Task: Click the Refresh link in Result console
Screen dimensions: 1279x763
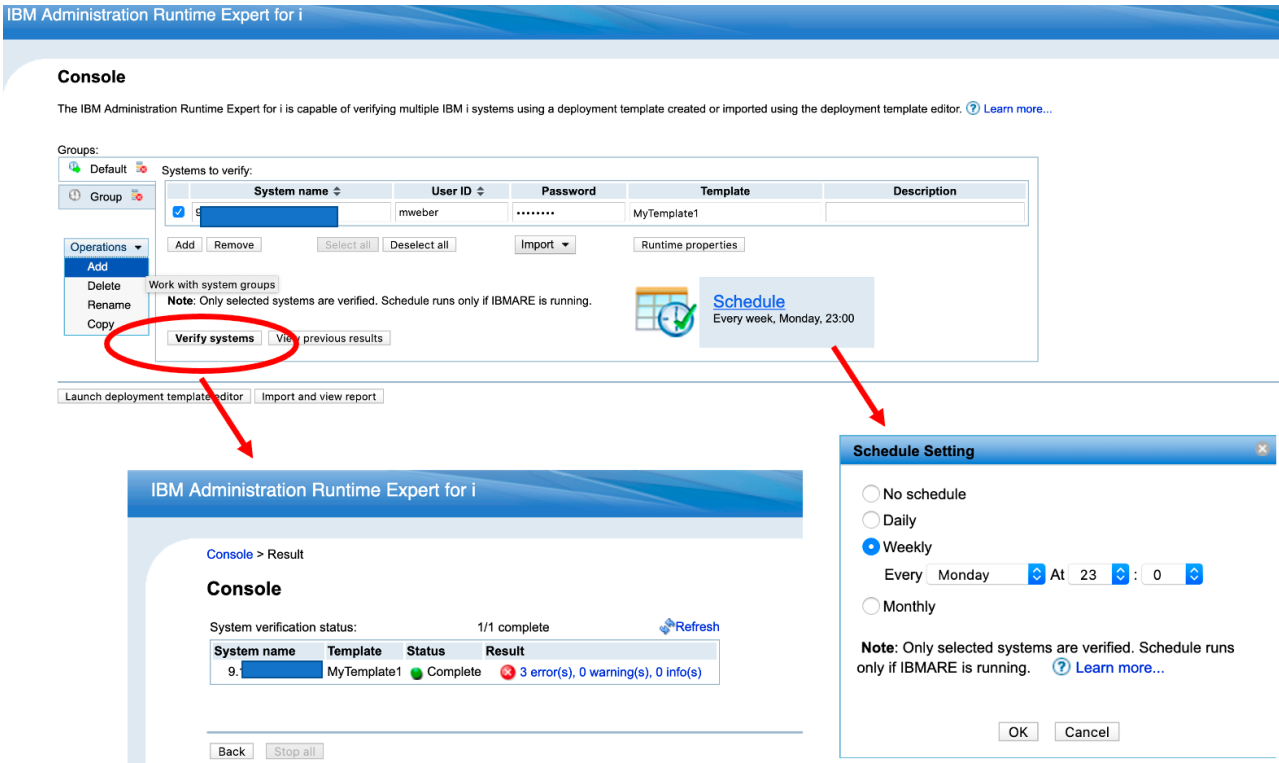Action: pos(697,627)
